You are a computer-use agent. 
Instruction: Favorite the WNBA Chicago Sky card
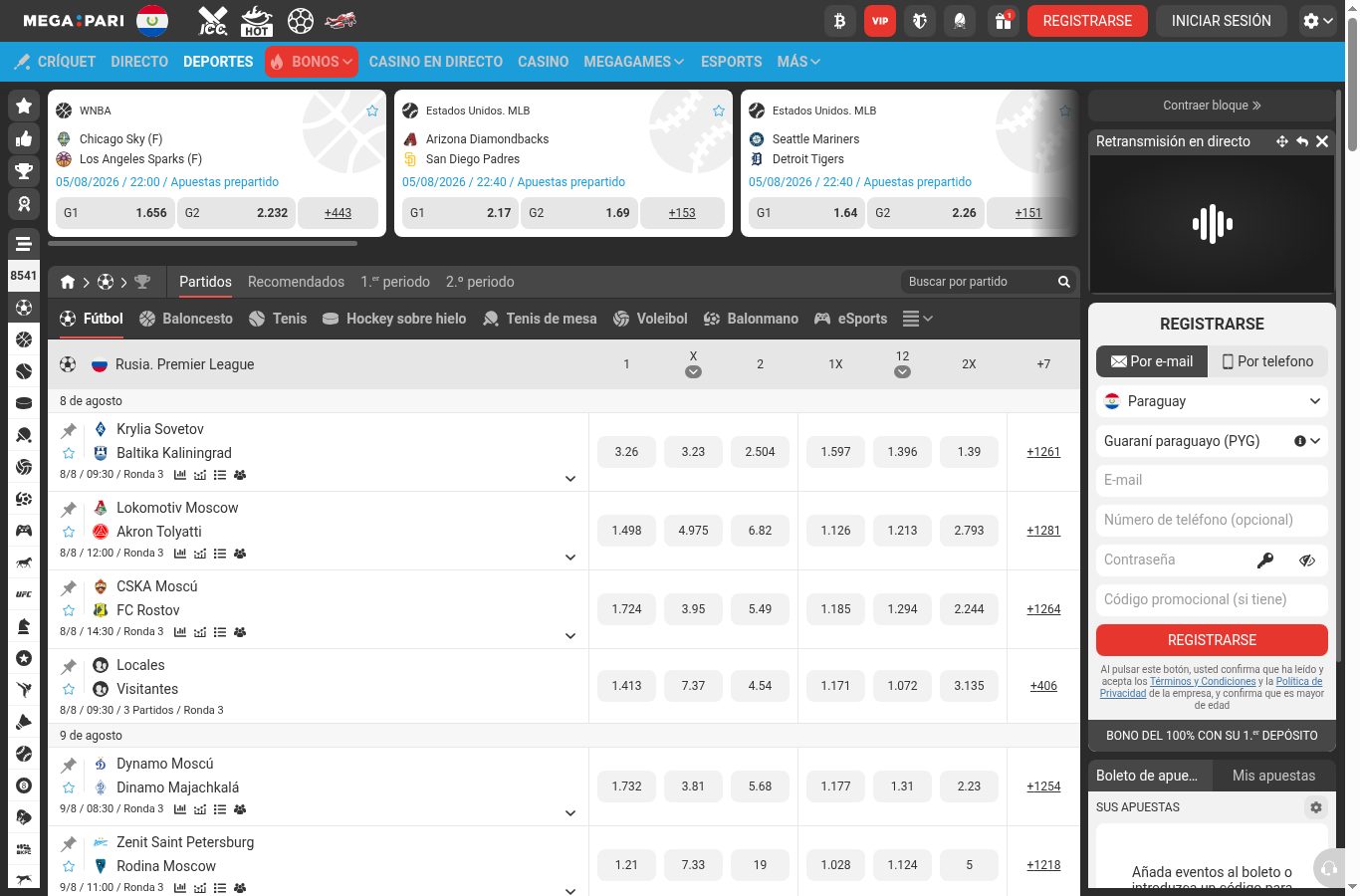[372, 111]
